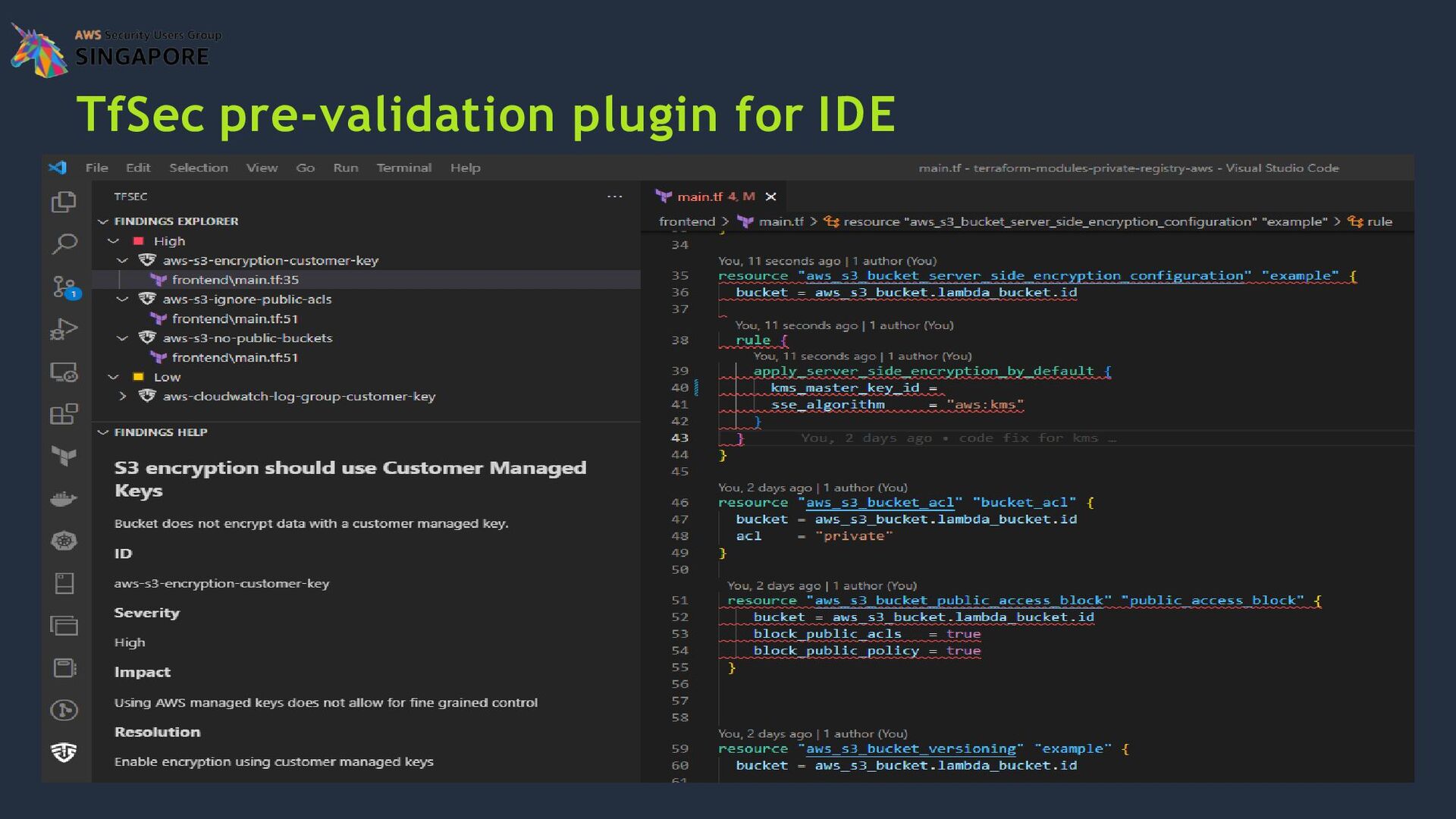This screenshot has width=1456, height=819.
Task: Click the sse_algorithm "aws:kms" value
Action: point(985,405)
